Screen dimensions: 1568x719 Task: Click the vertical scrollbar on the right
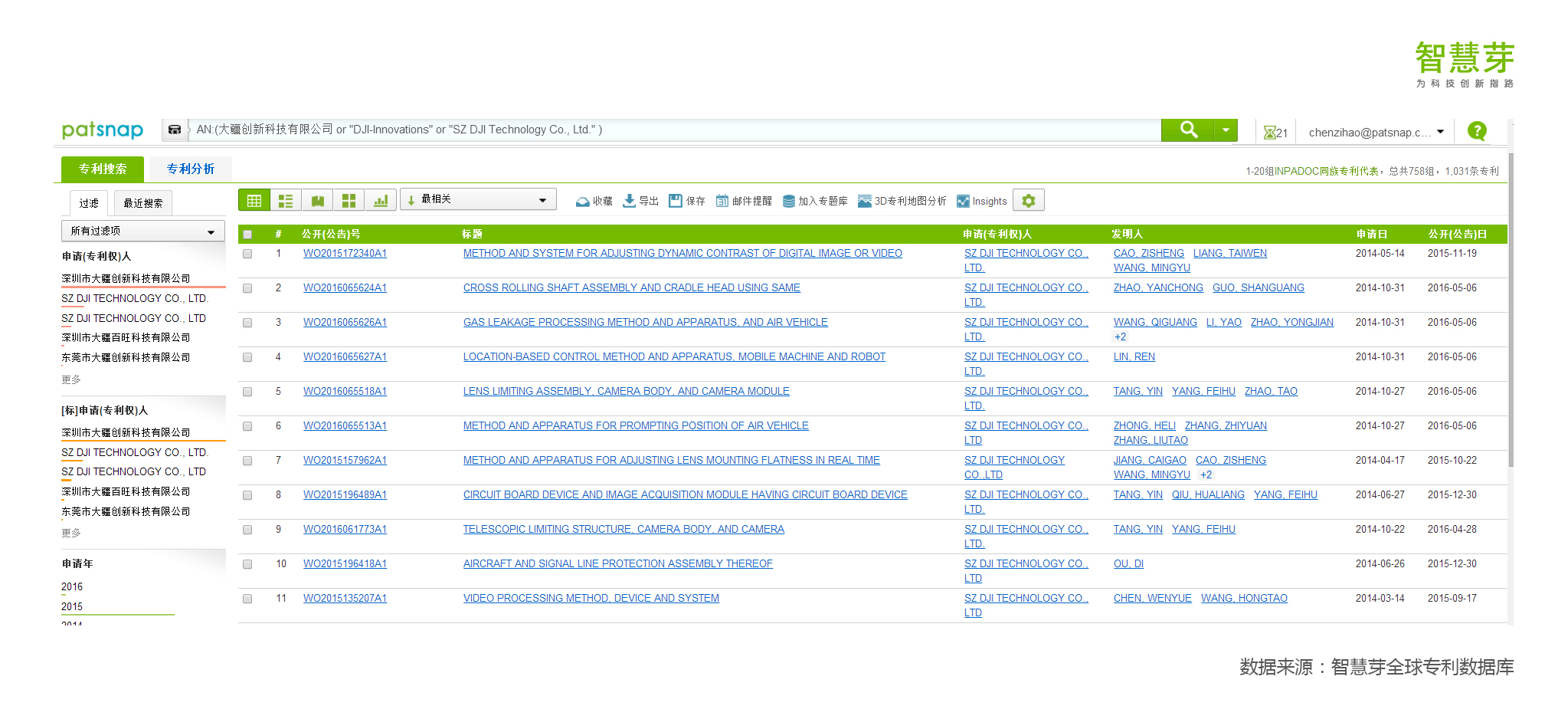[x=1511, y=310]
